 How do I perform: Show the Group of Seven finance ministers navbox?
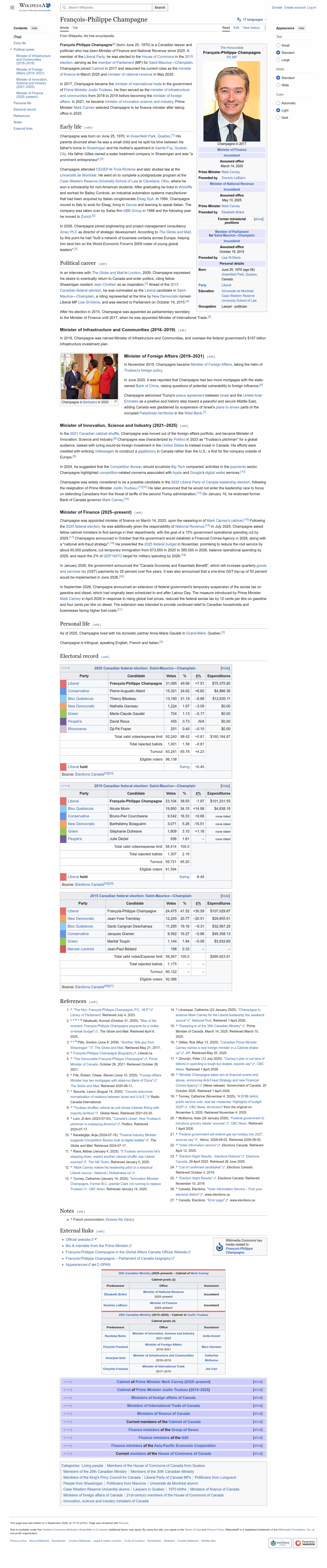pyautogui.click(x=258, y=1430)
